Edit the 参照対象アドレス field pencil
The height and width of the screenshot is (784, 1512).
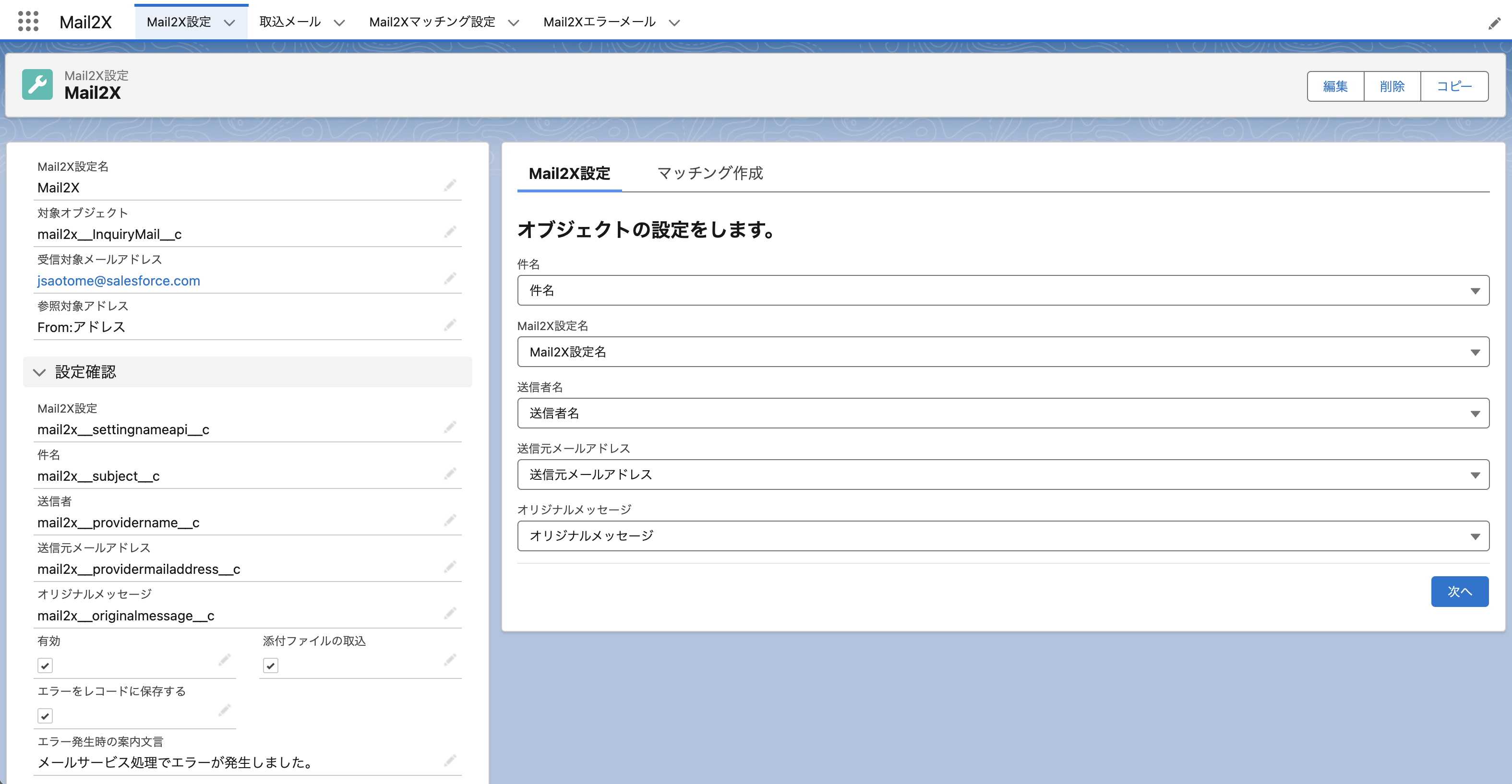coord(450,324)
